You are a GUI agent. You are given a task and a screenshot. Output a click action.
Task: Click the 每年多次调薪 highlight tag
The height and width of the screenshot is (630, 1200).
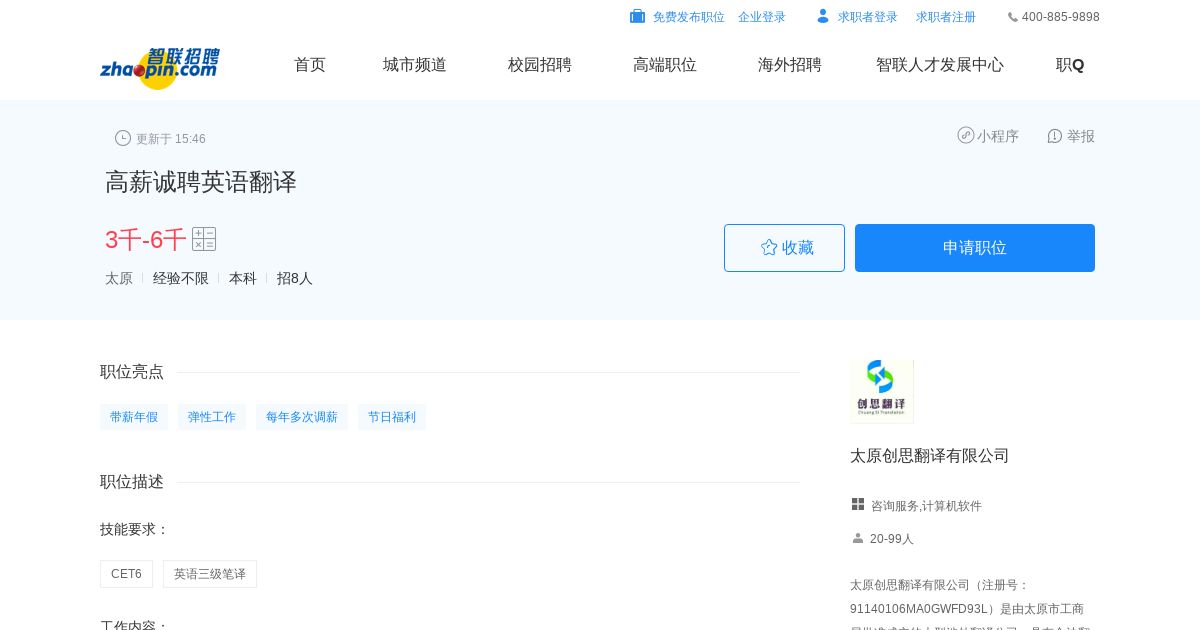[x=302, y=417]
